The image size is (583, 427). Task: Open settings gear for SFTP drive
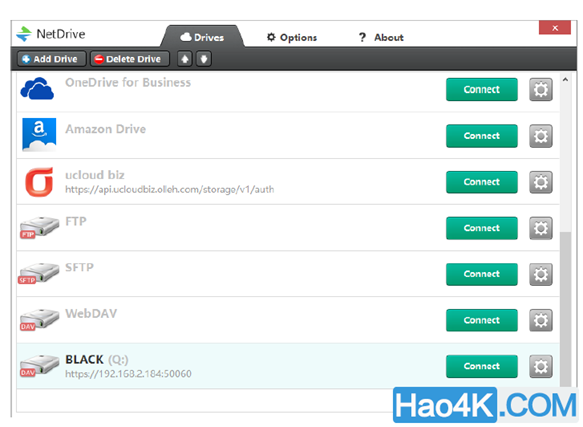(x=541, y=274)
